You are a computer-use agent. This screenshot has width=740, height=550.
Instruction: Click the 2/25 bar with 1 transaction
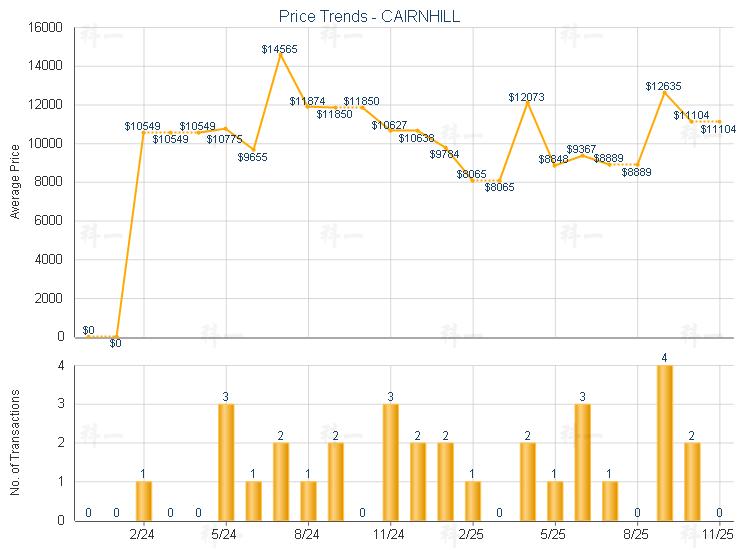pyautogui.click(x=472, y=500)
